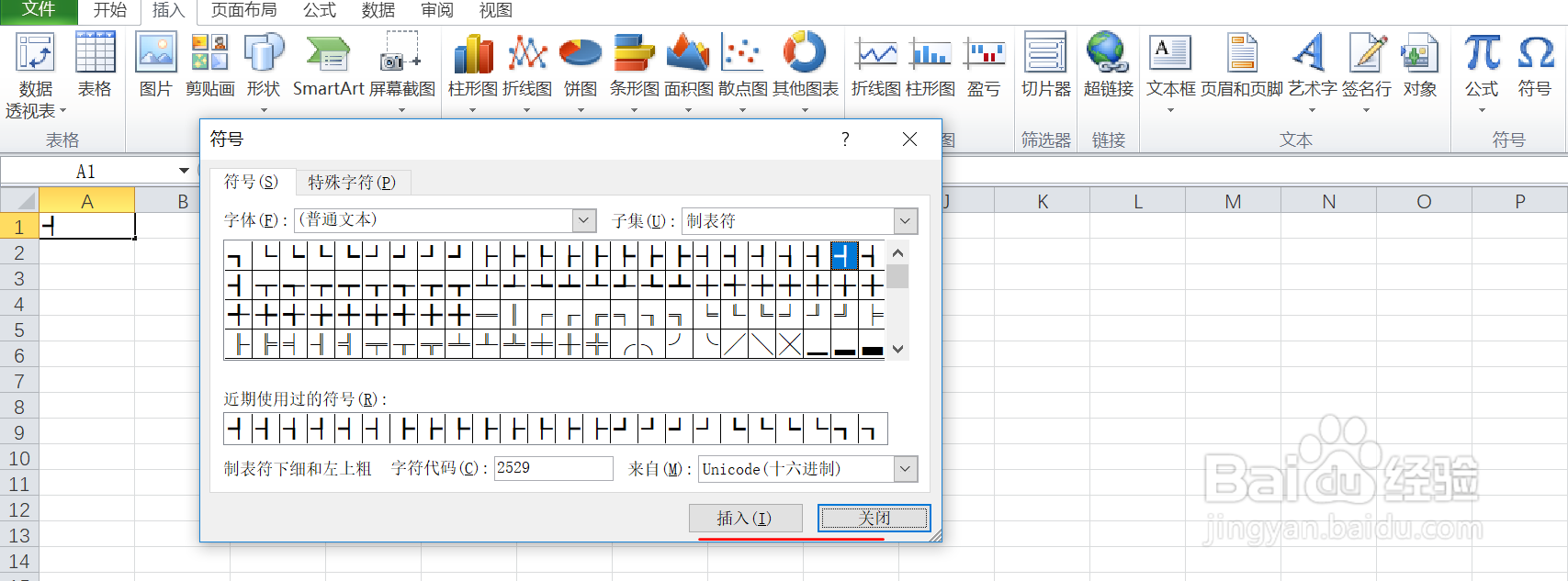Click the 插入(I) button

(745, 519)
